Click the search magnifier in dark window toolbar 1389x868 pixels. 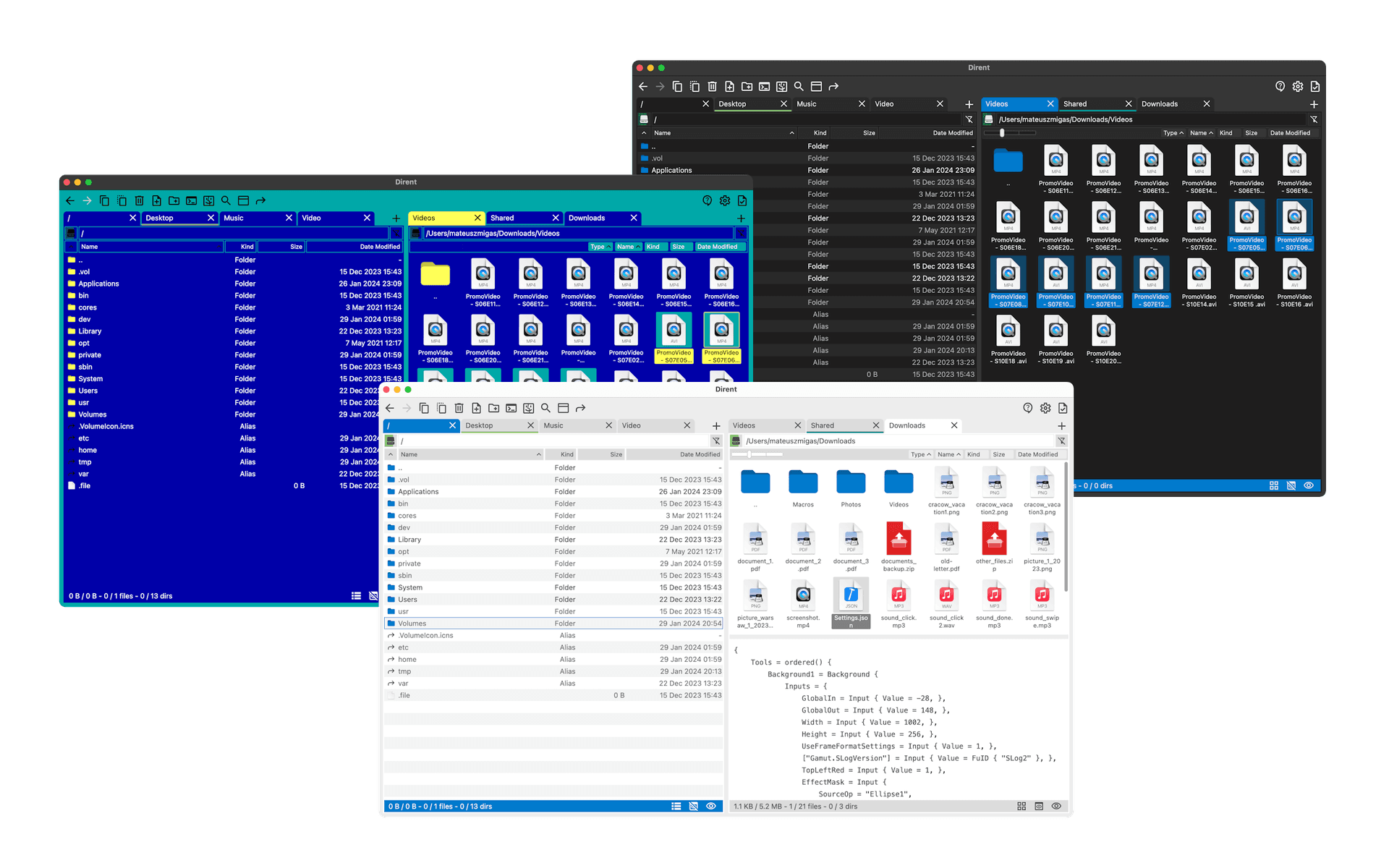(x=799, y=87)
